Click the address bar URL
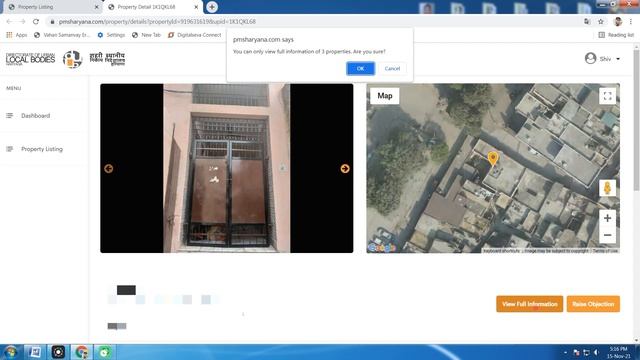640x360 pixels. click(x=157, y=22)
